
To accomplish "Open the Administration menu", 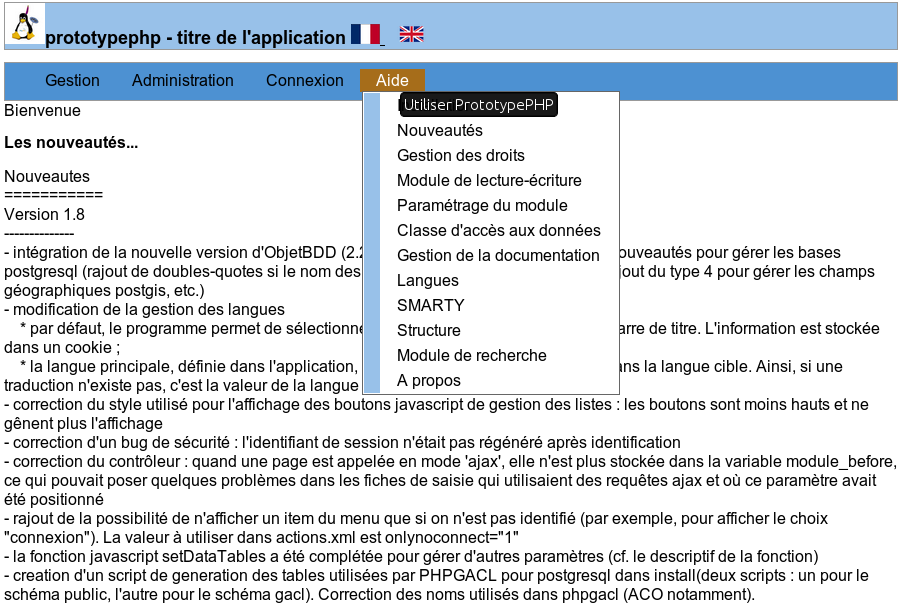I will pos(182,80).
